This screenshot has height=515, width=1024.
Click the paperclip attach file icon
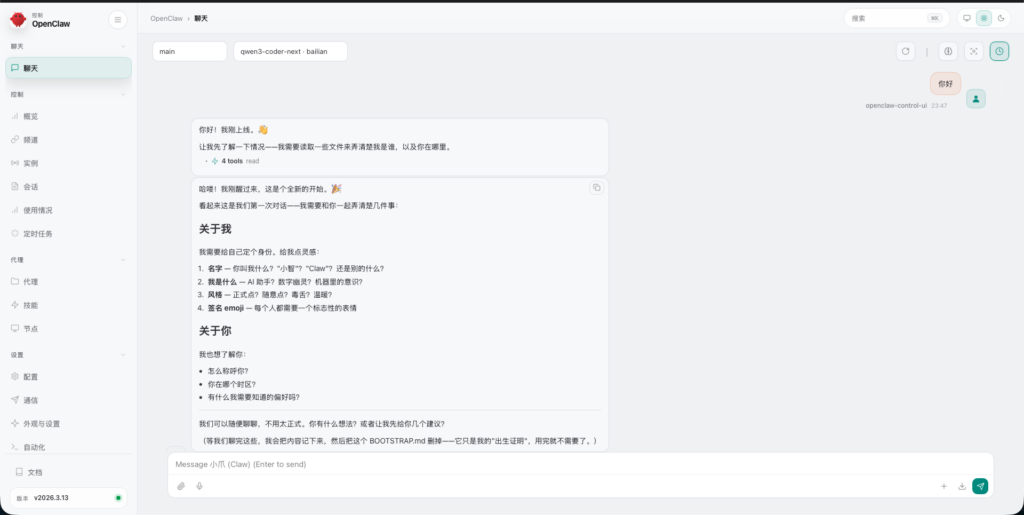(x=181, y=486)
